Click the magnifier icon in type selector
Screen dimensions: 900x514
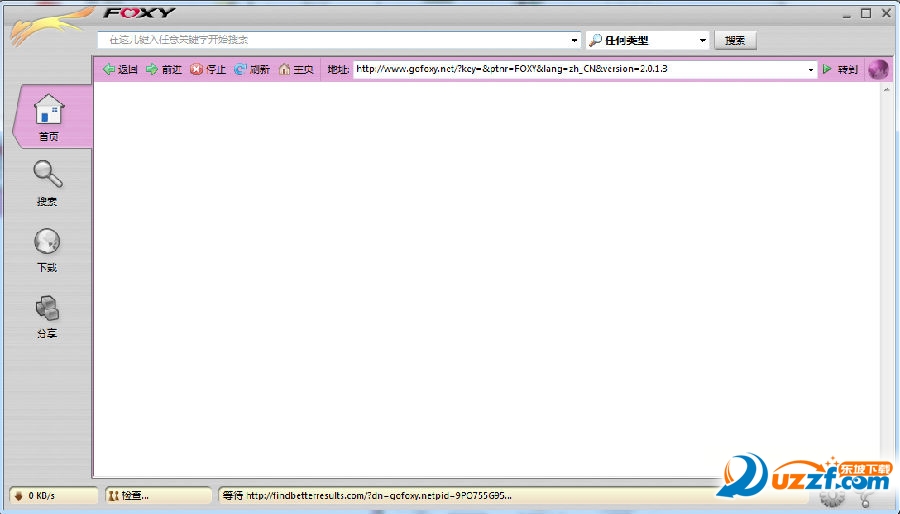pyautogui.click(x=596, y=40)
